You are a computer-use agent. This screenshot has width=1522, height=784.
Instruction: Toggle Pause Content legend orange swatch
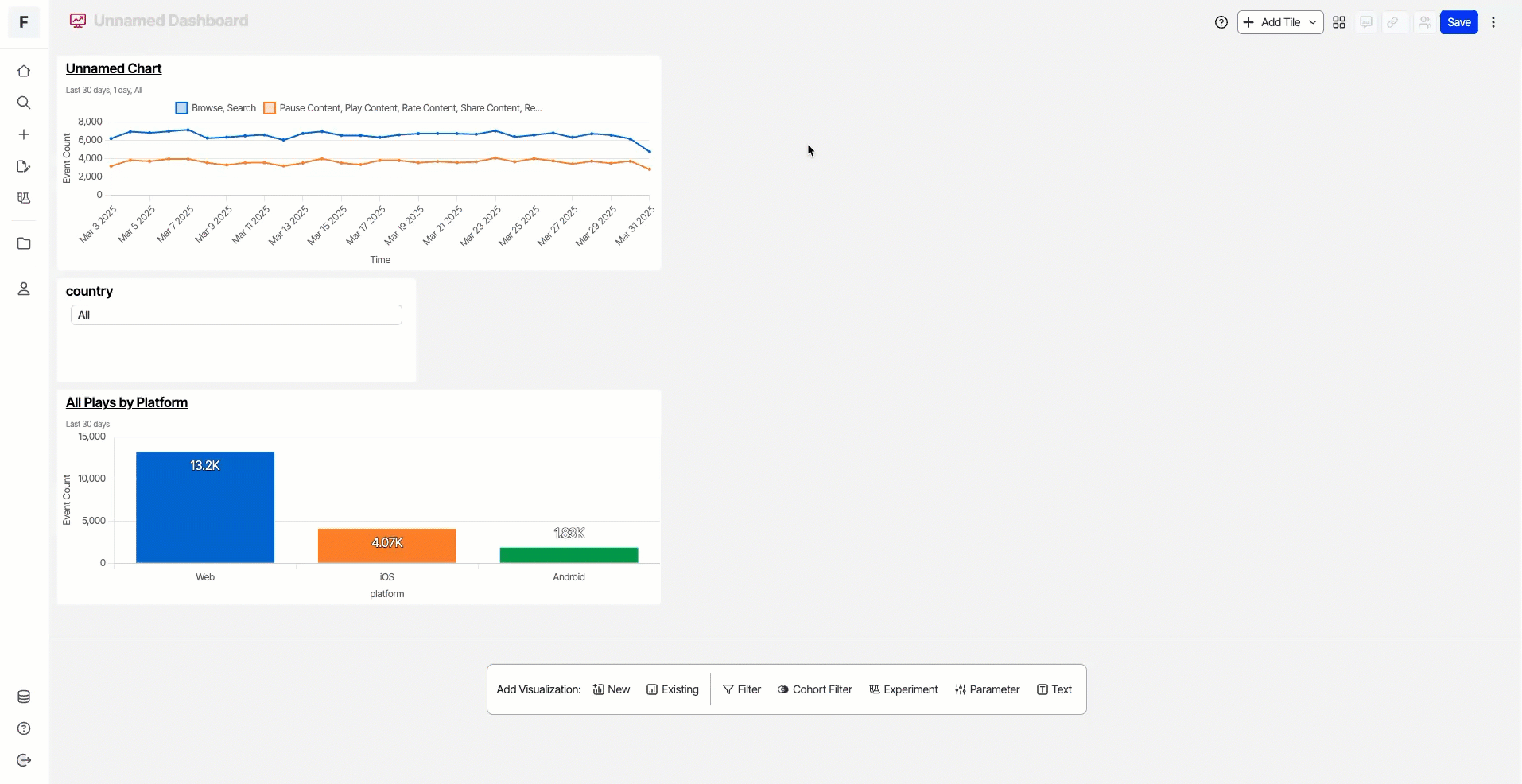tap(270, 108)
